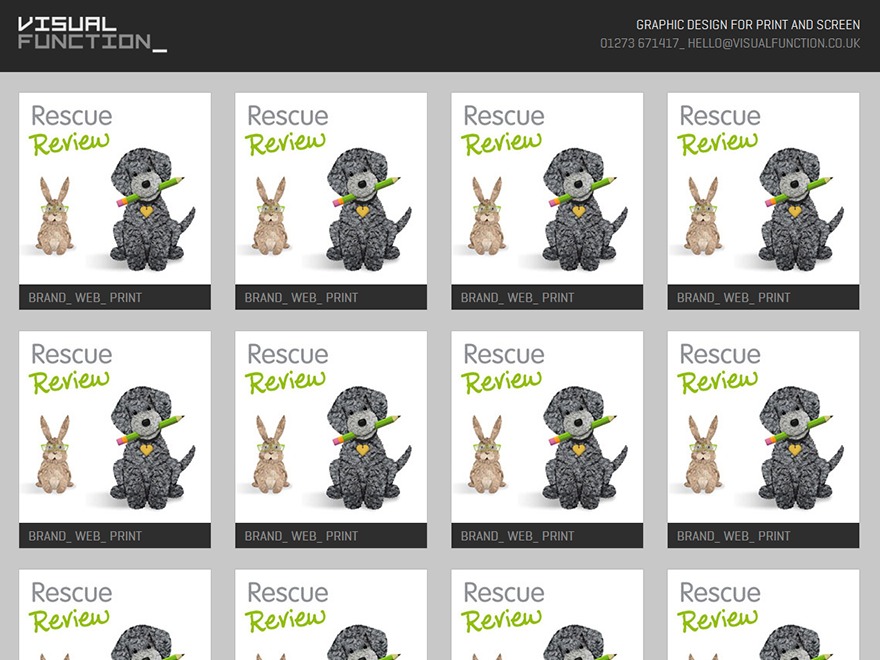
Task: Click the hello@visualfunction.co.uk email link
Action: coord(773,43)
